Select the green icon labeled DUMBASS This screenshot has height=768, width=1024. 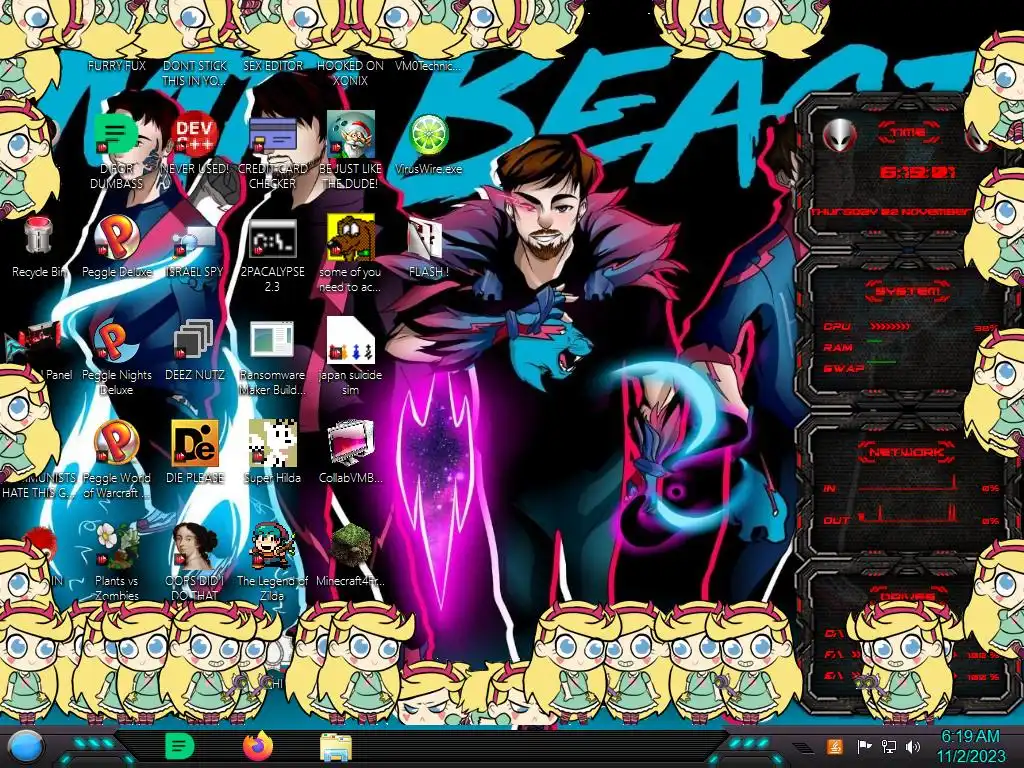[x=116, y=135]
